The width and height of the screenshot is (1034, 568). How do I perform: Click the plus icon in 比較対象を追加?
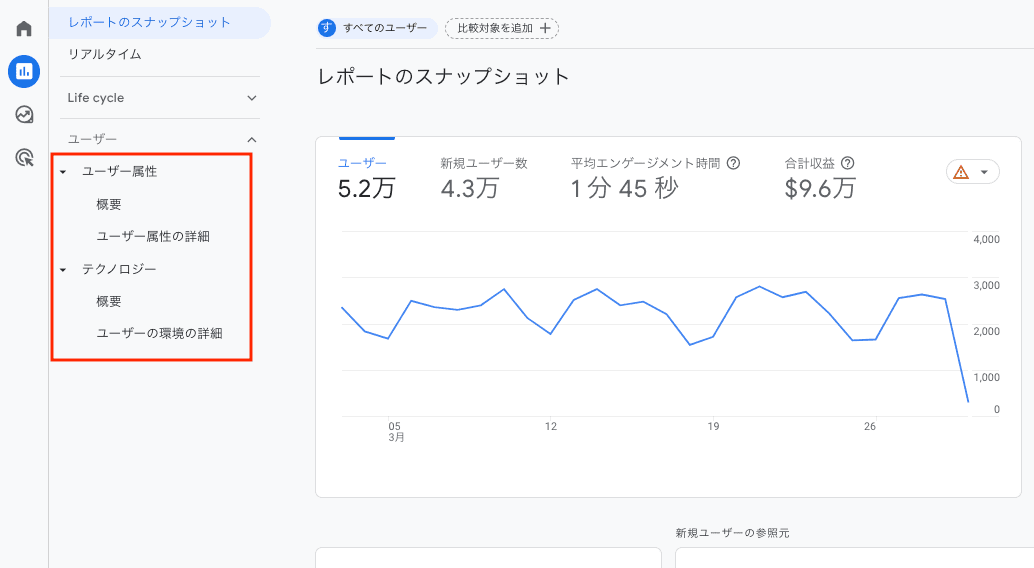point(545,28)
